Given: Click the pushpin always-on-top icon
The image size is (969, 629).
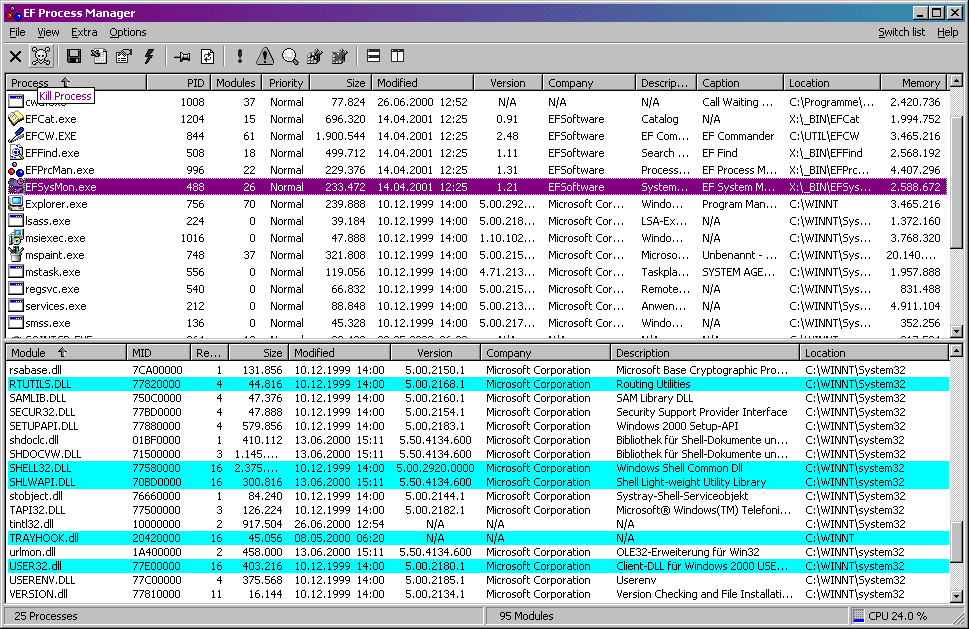Looking at the screenshot, I should click(x=182, y=57).
